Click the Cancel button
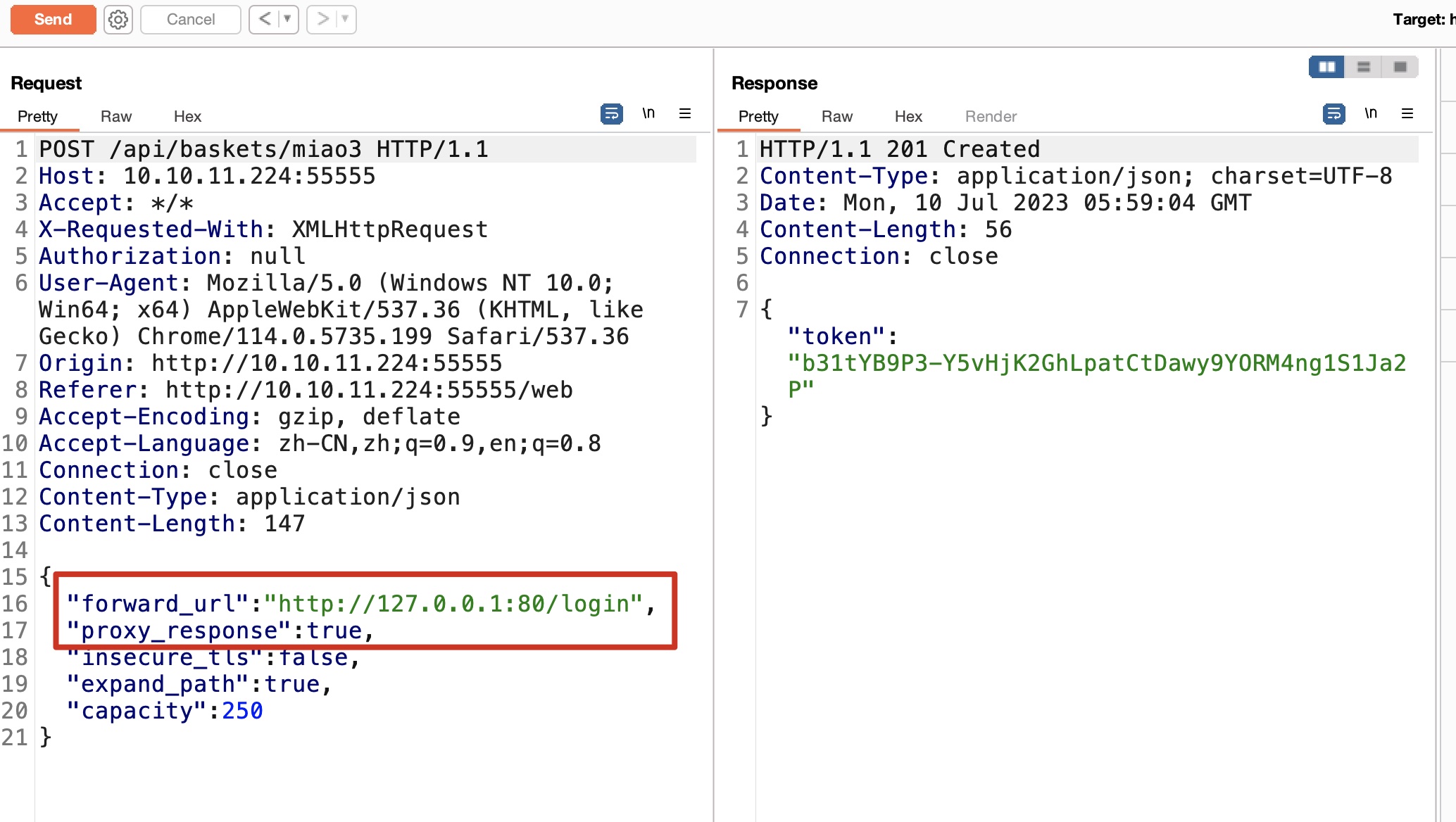Viewport: 1456px width, 822px height. (191, 20)
